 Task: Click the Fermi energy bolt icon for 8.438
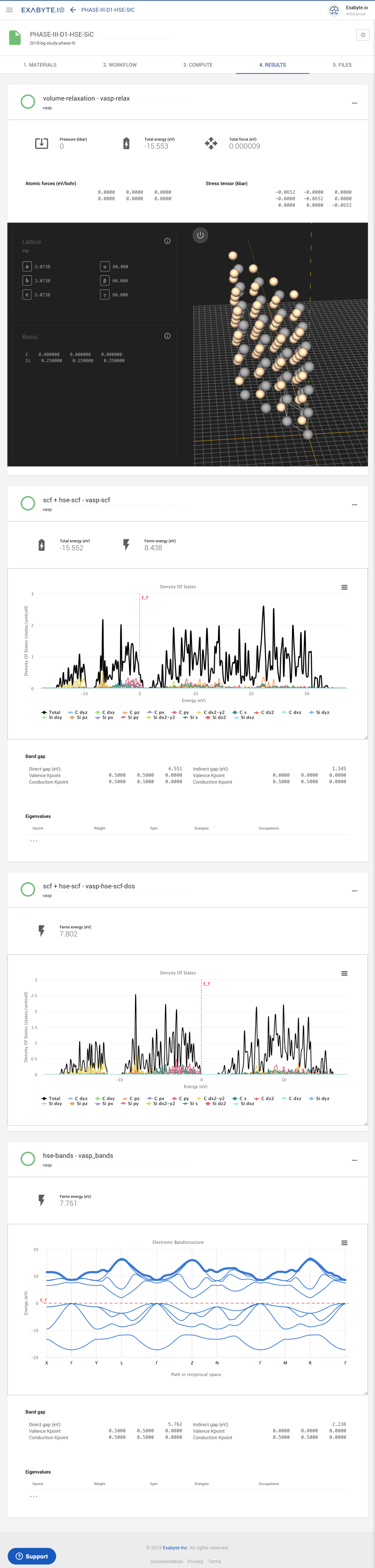tap(127, 545)
